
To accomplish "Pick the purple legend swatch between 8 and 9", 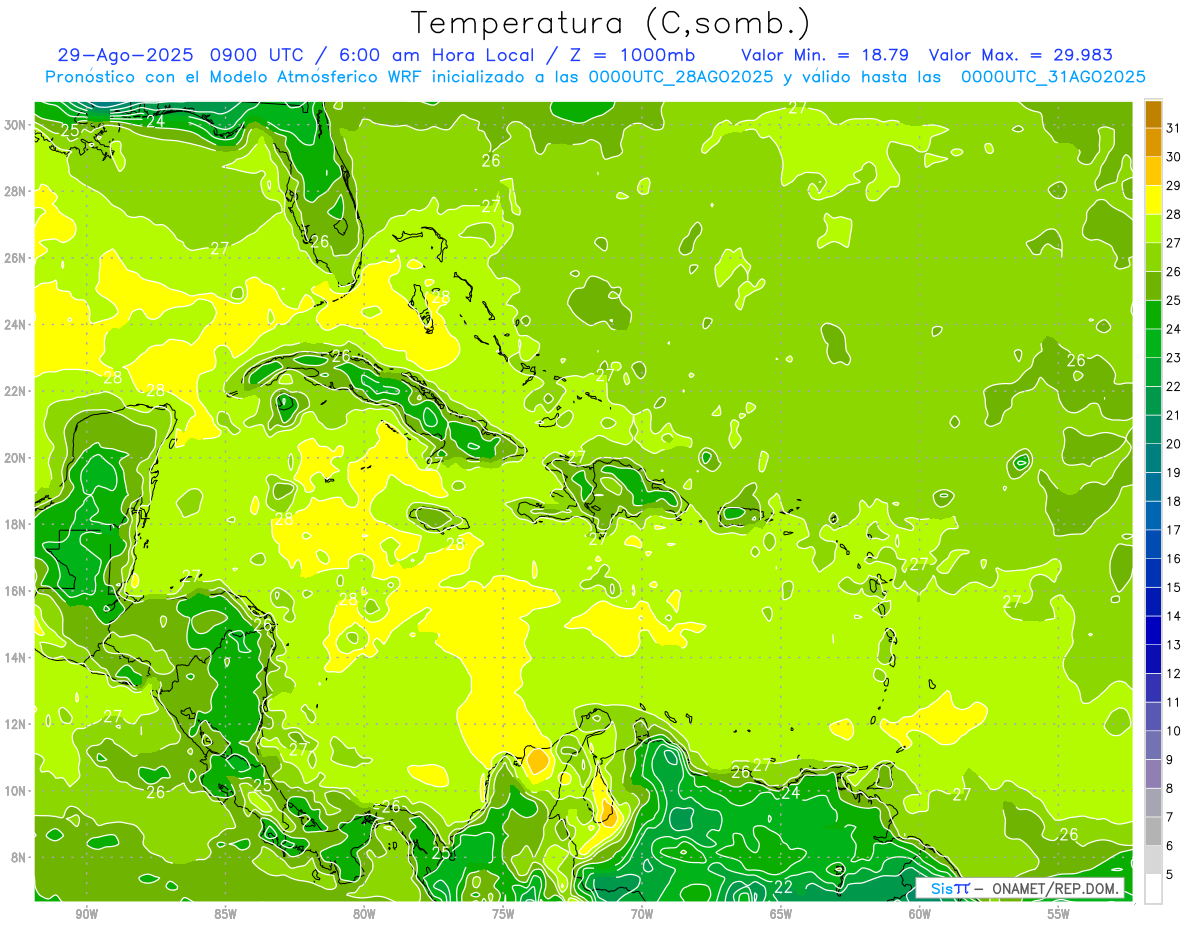I will click(1153, 774).
